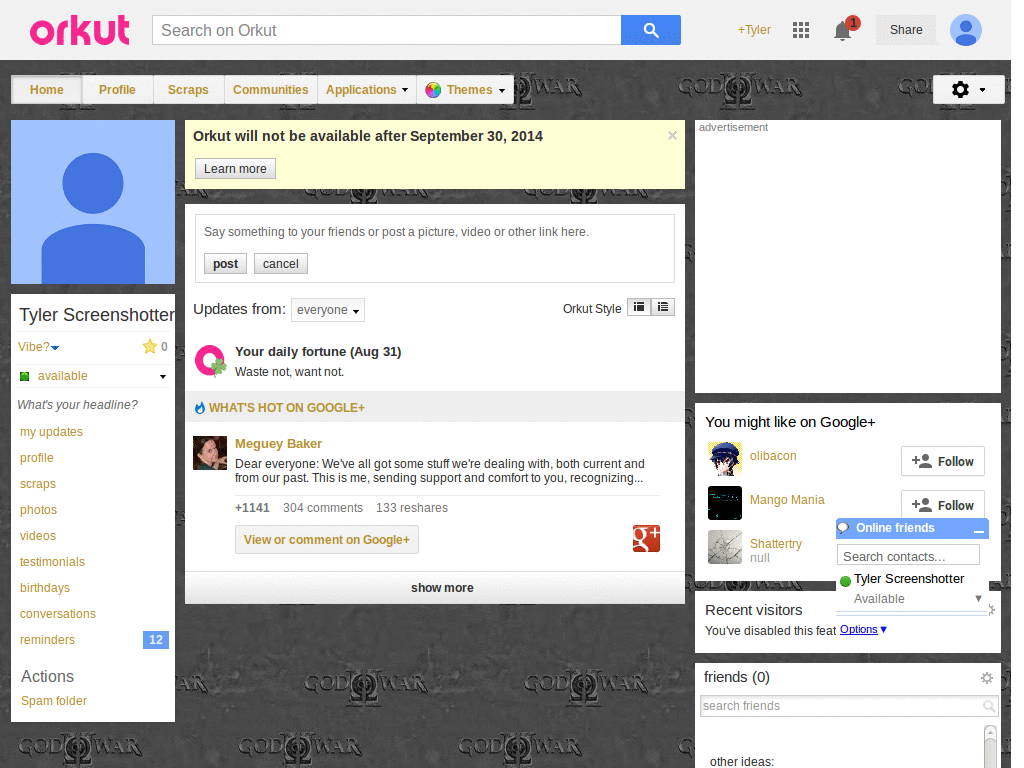Open the Updates from everyone dropdown
This screenshot has width=1024, height=768.
pos(328,310)
